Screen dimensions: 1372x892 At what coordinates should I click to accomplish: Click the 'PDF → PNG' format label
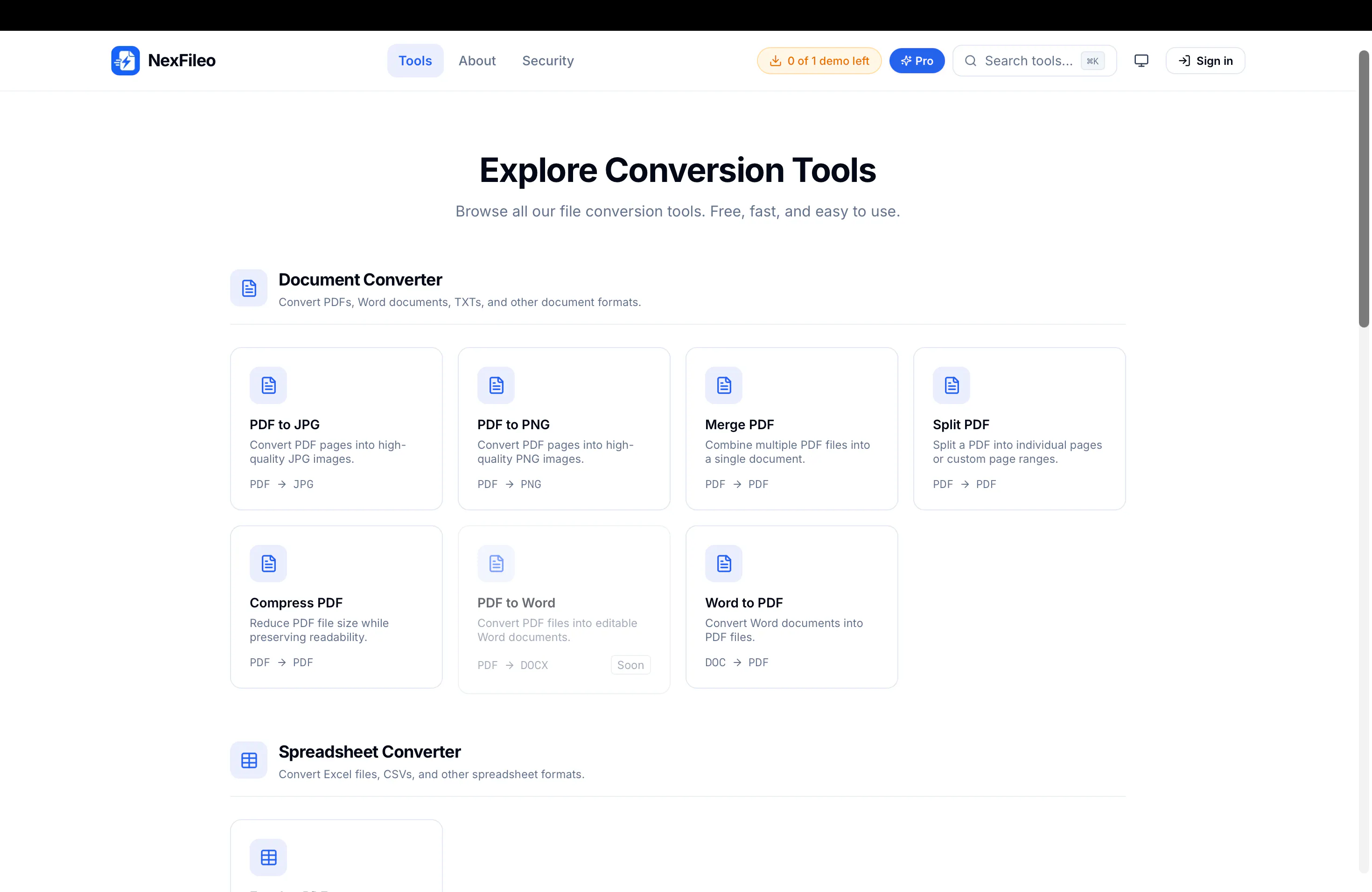(509, 484)
